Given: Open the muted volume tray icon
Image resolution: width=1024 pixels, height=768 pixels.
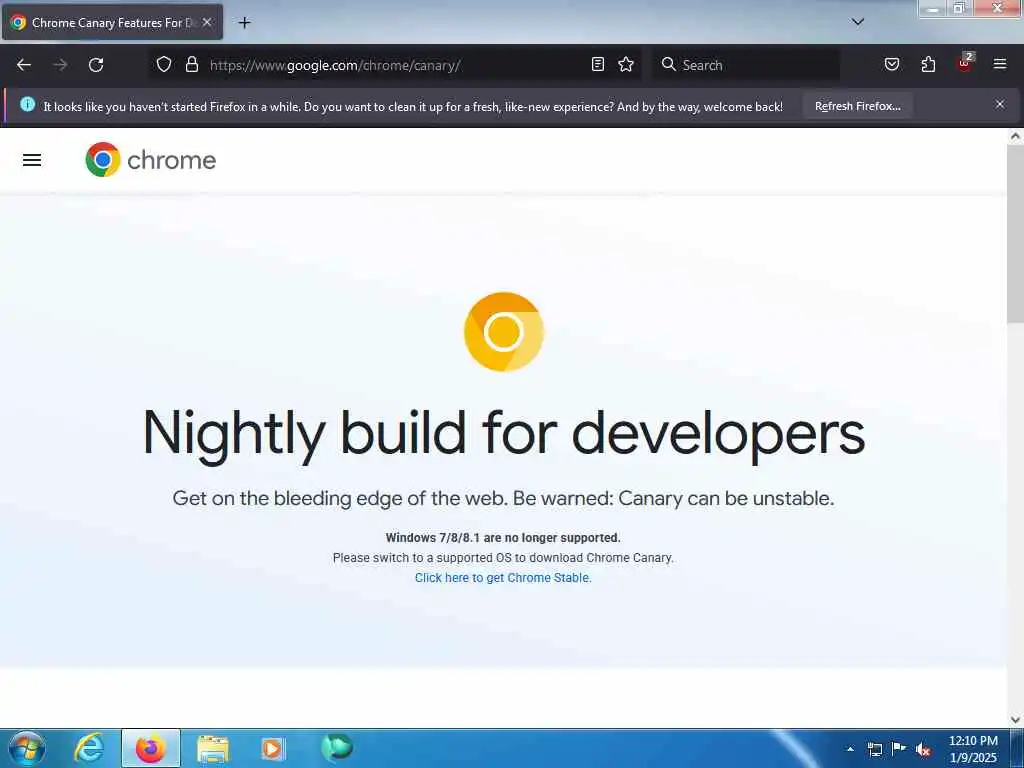Looking at the screenshot, I should click(x=923, y=750).
